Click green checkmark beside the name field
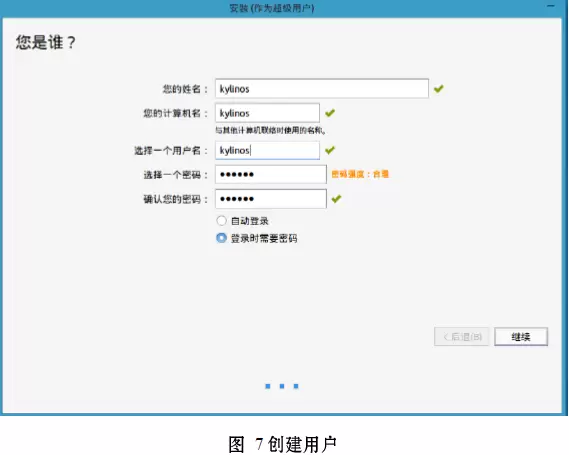 click(x=439, y=89)
